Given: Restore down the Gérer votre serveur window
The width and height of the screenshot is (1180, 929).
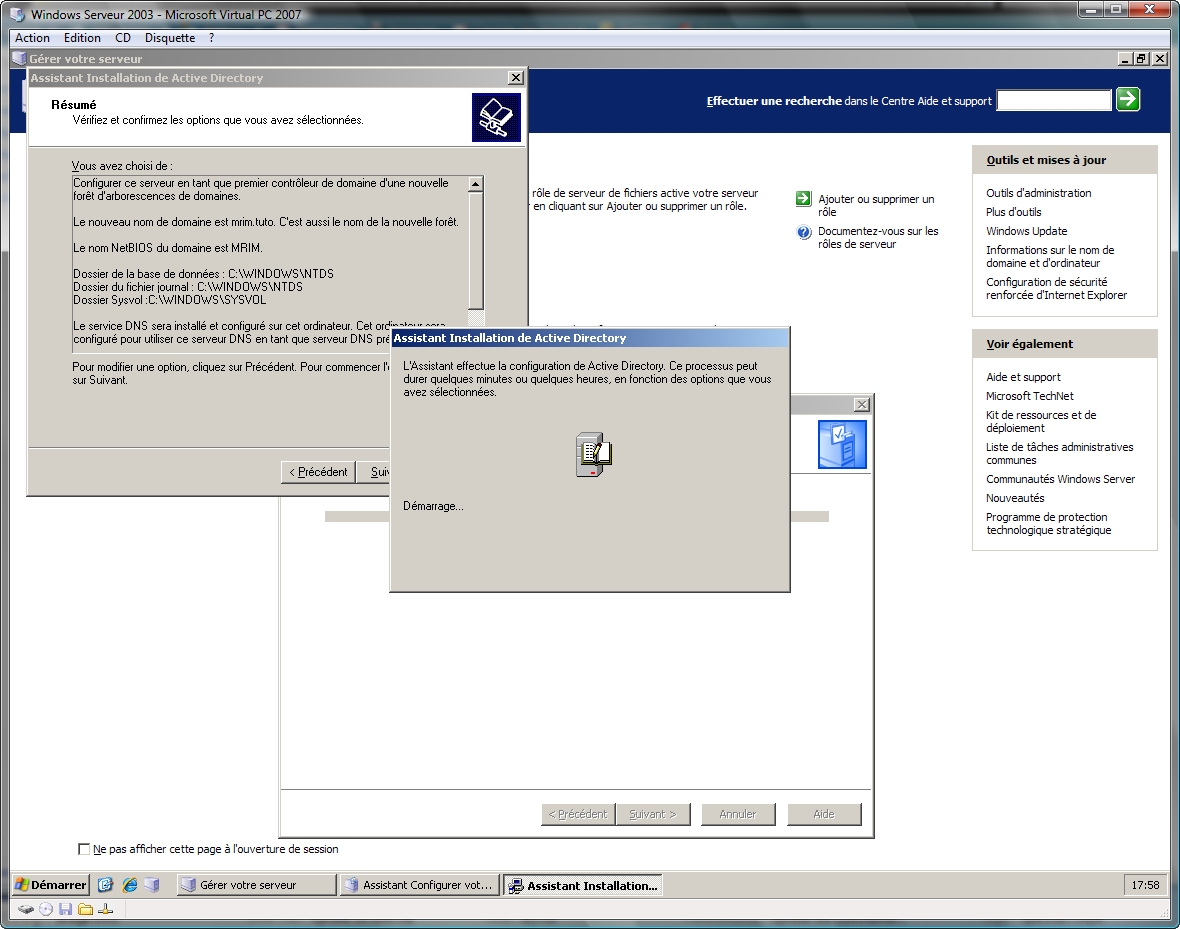Looking at the screenshot, I should tap(1142, 58).
